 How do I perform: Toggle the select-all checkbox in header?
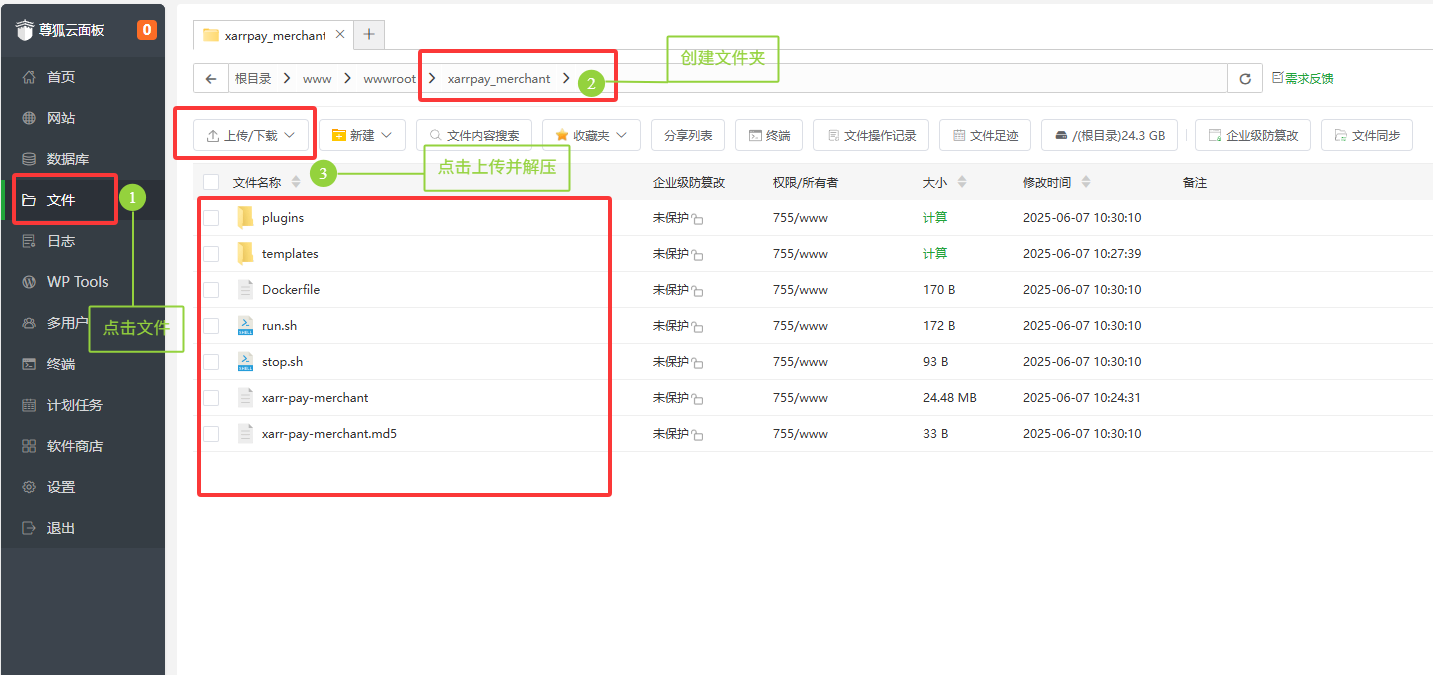tap(211, 182)
